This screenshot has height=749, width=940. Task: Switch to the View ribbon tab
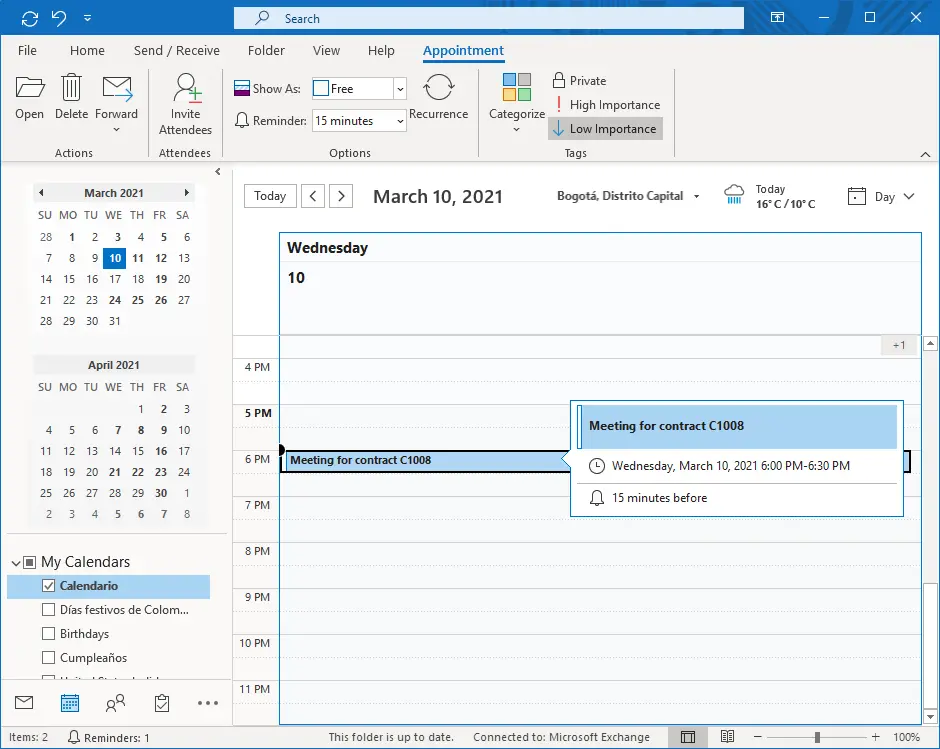pyautogui.click(x=326, y=50)
